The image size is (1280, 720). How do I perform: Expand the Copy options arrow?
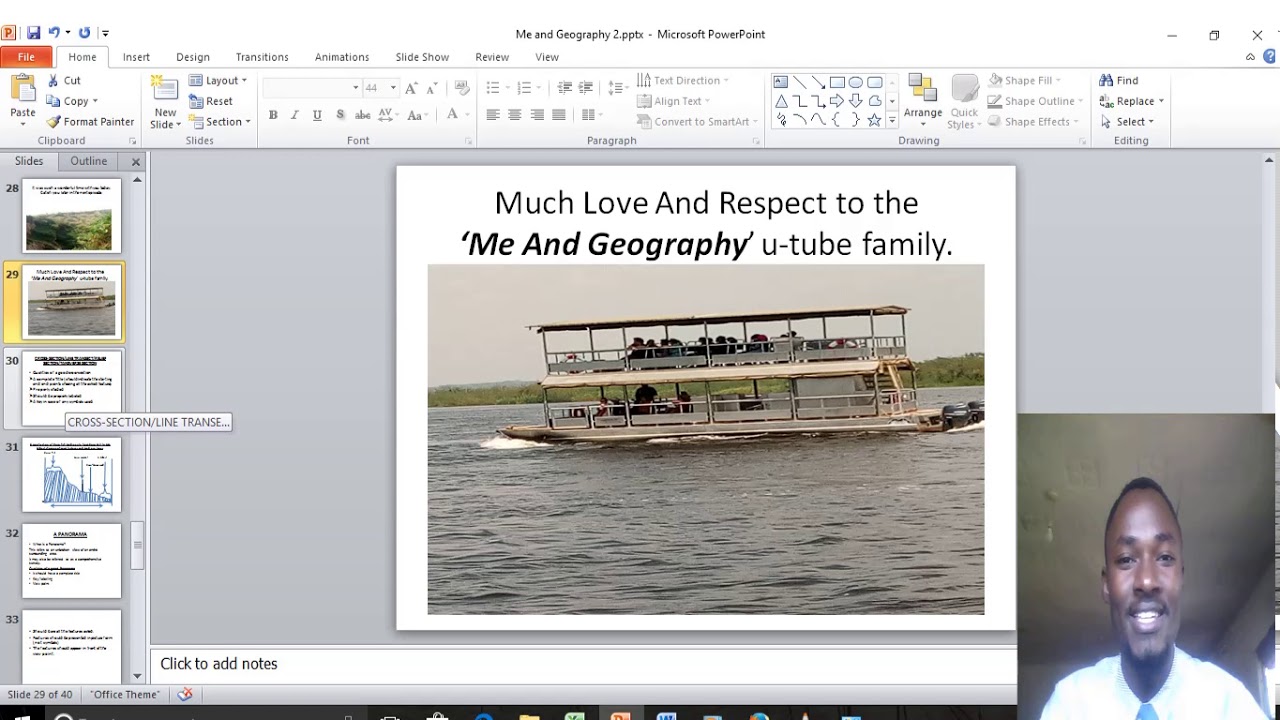point(95,101)
